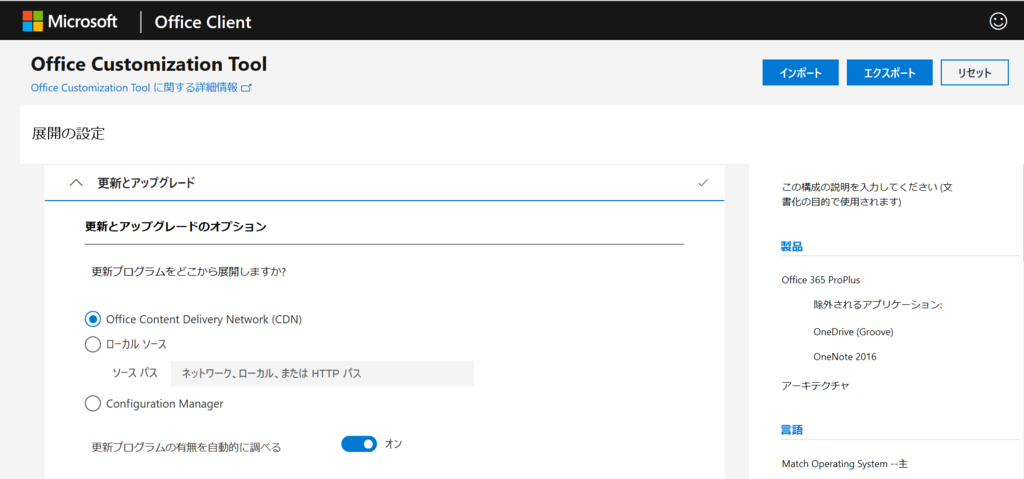Click the 製品 summary heading
Viewport: 1024px width, 479px height.
pyautogui.click(x=792, y=246)
